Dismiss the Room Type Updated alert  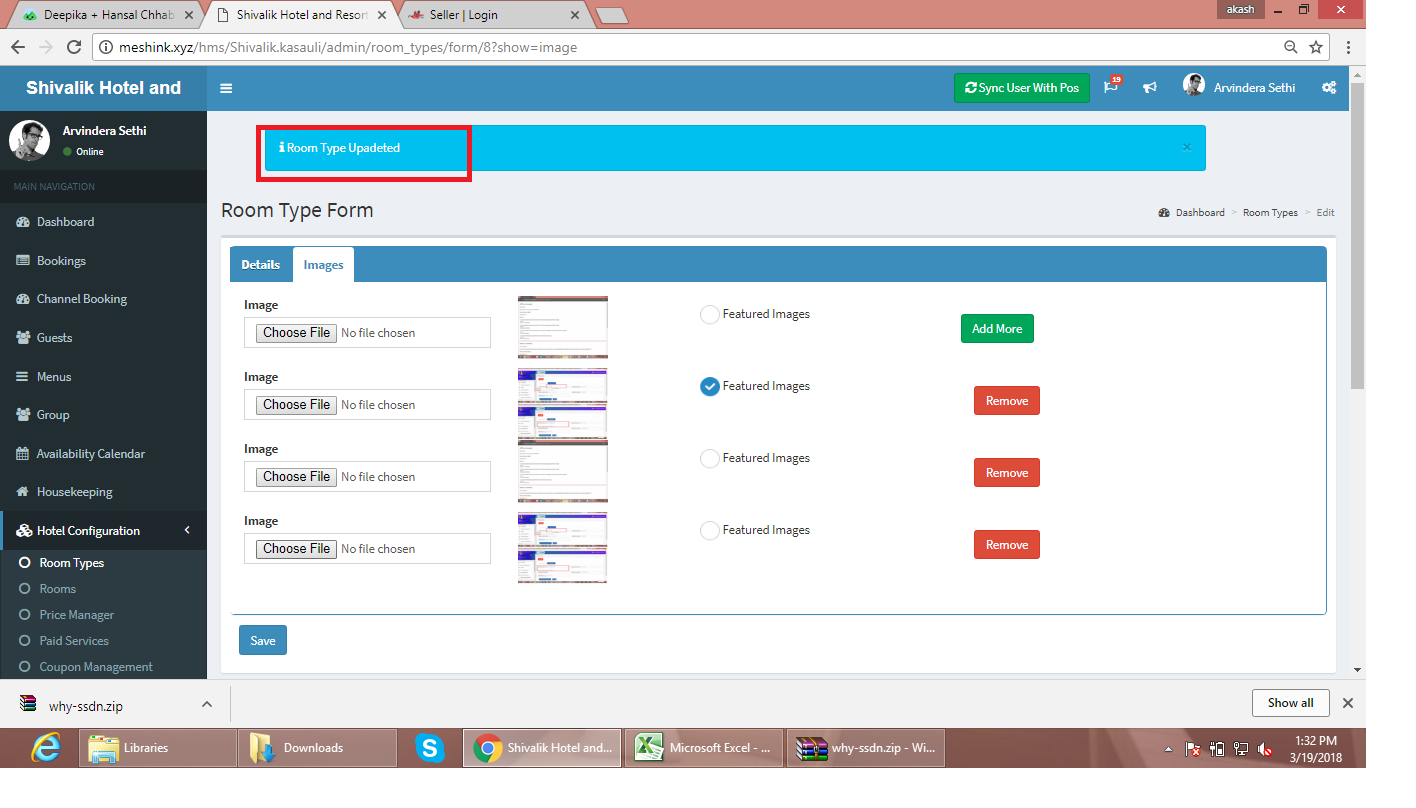coord(1187,147)
